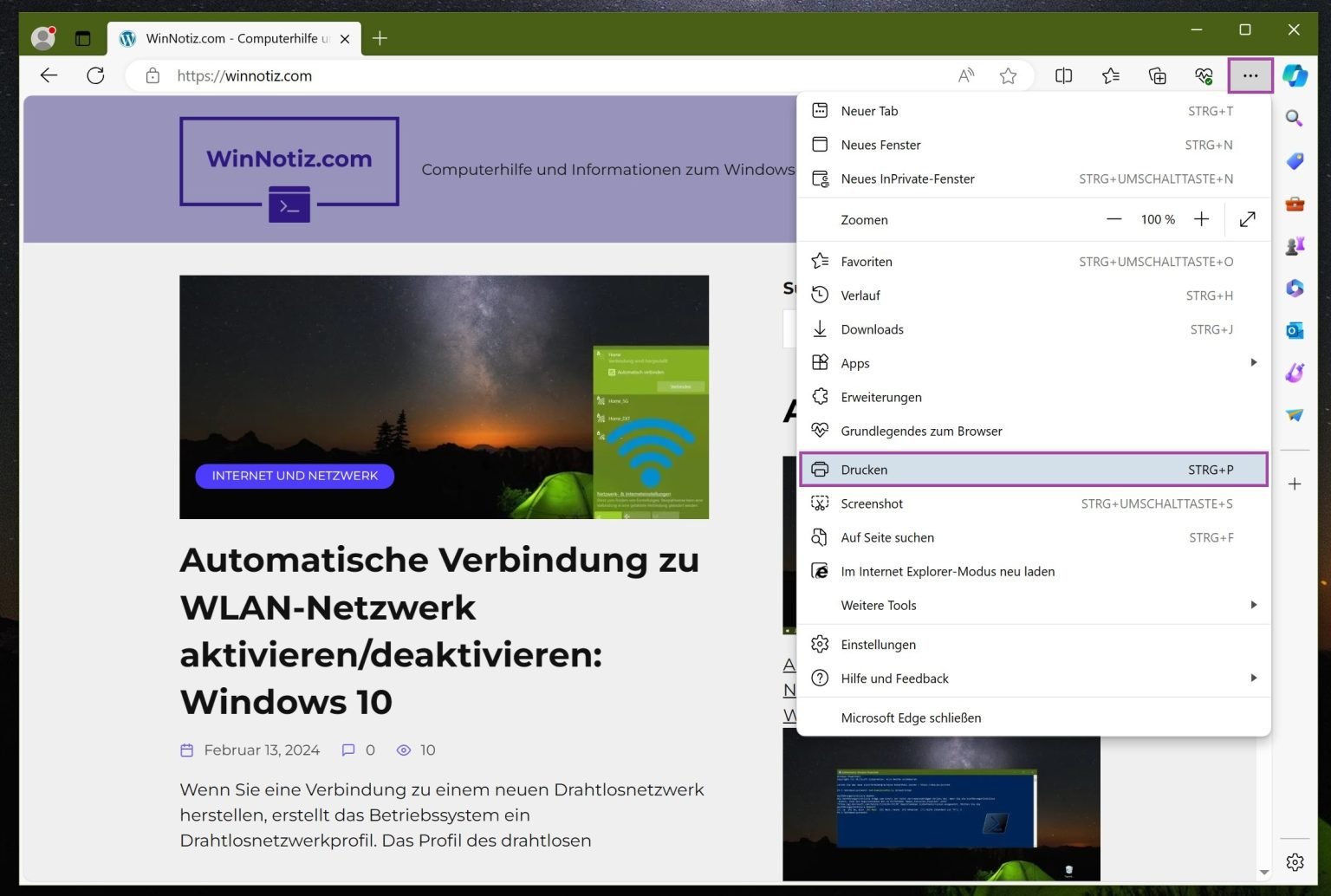The height and width of the screenshot is (896, 1331).
Task: Click the Read aloud icon in address bar
Action: [966, 76]
